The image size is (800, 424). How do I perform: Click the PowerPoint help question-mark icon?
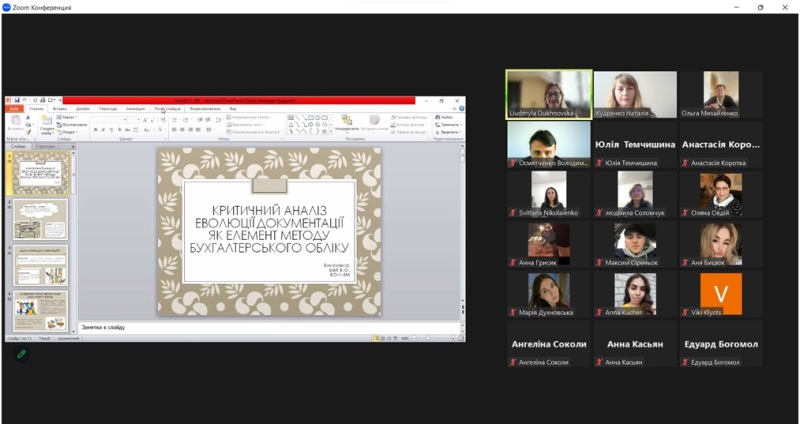[x=461, y=109]
